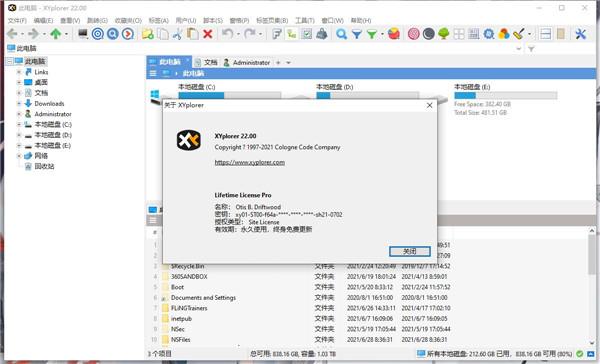Image resolution: width=600 pixels, height=364 pixels.
Task: Click the Copy toolbar icon
Action: click(163, 34)
